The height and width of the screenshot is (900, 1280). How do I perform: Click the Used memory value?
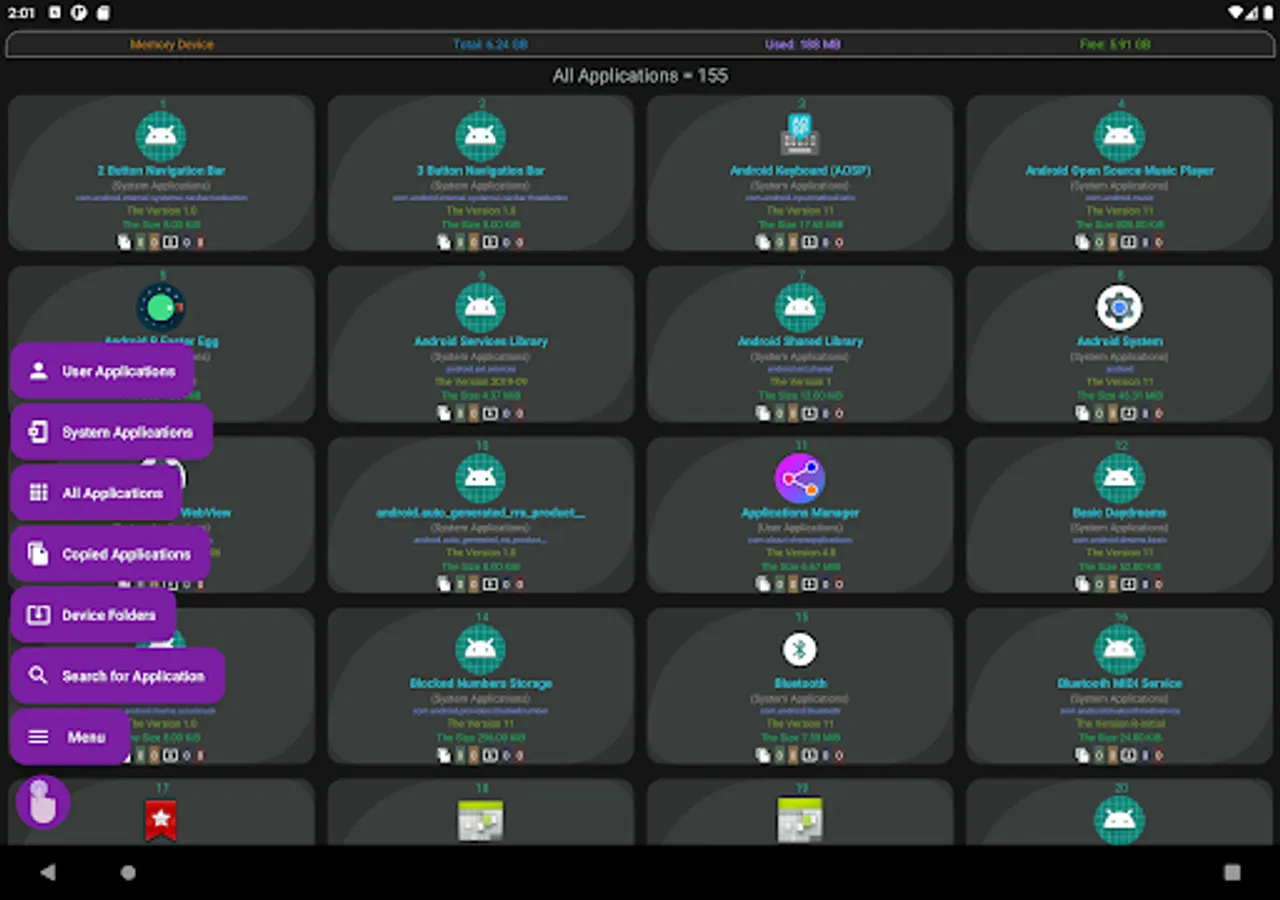(x=803, y=44)
